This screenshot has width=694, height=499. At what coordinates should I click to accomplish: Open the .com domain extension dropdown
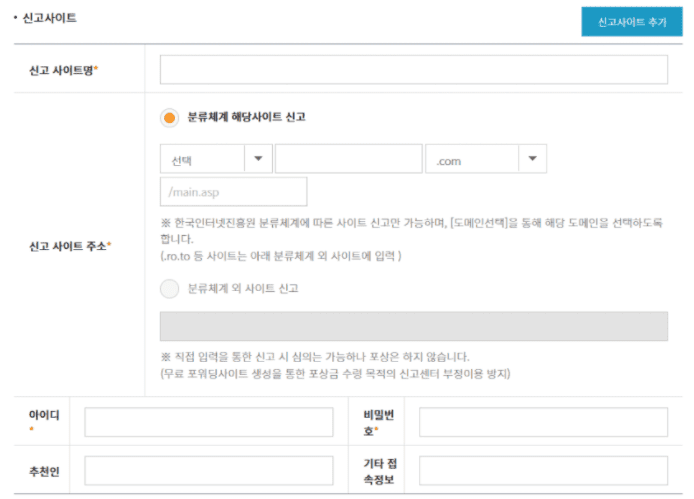tap(486, 159)
